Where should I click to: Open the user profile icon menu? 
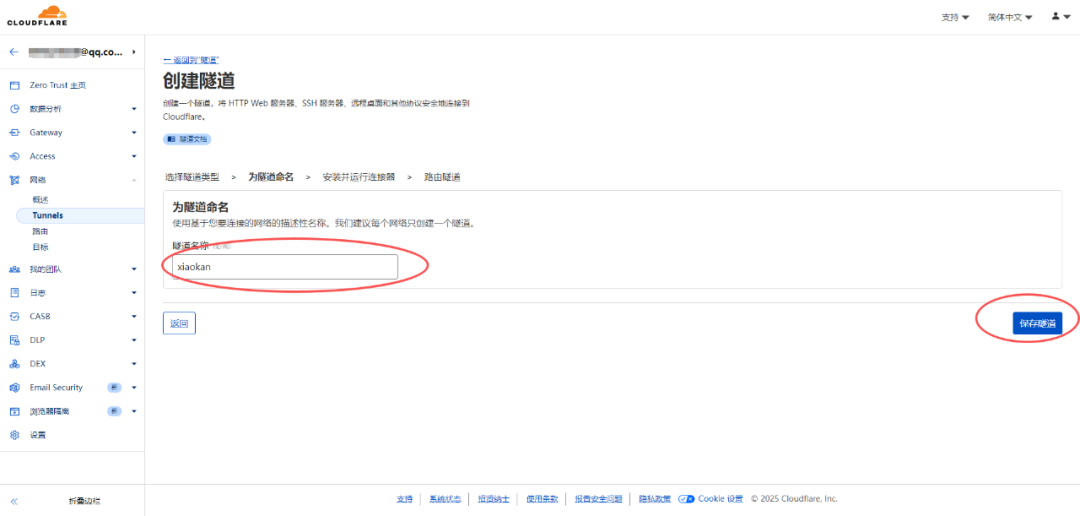point(1061,17)
